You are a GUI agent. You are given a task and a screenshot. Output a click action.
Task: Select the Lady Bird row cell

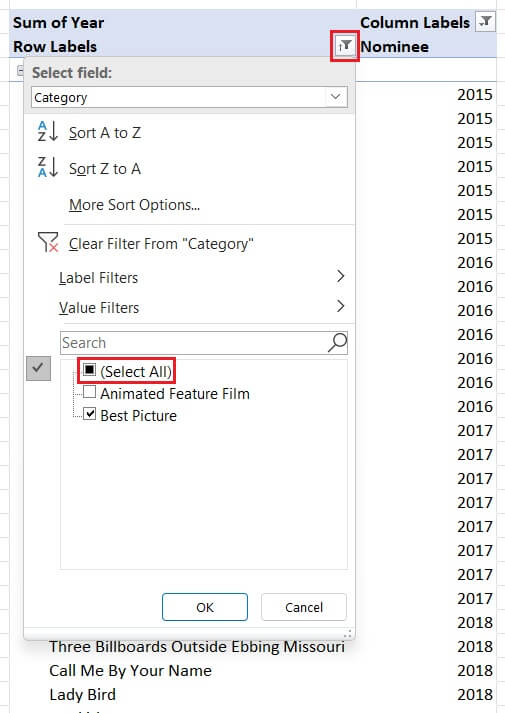[82, 694]
